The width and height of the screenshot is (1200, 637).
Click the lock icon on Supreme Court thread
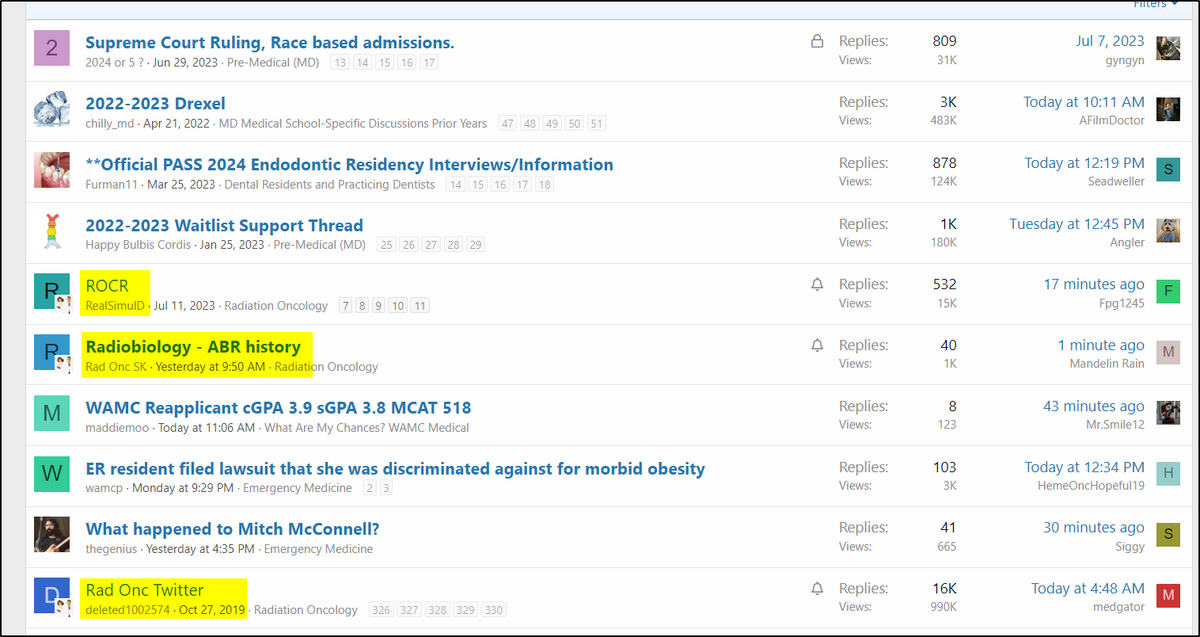[817, 42]
